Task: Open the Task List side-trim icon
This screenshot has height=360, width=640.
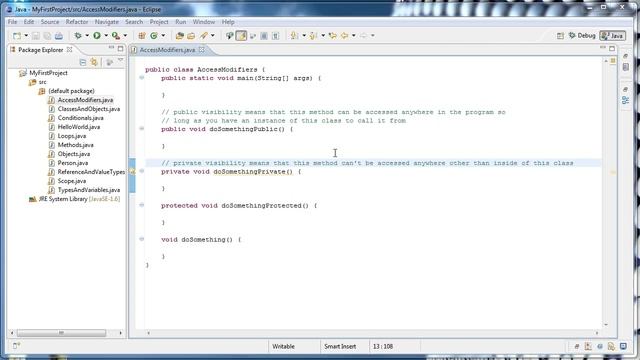Action: pyautogui.click(x=626, y=67)
